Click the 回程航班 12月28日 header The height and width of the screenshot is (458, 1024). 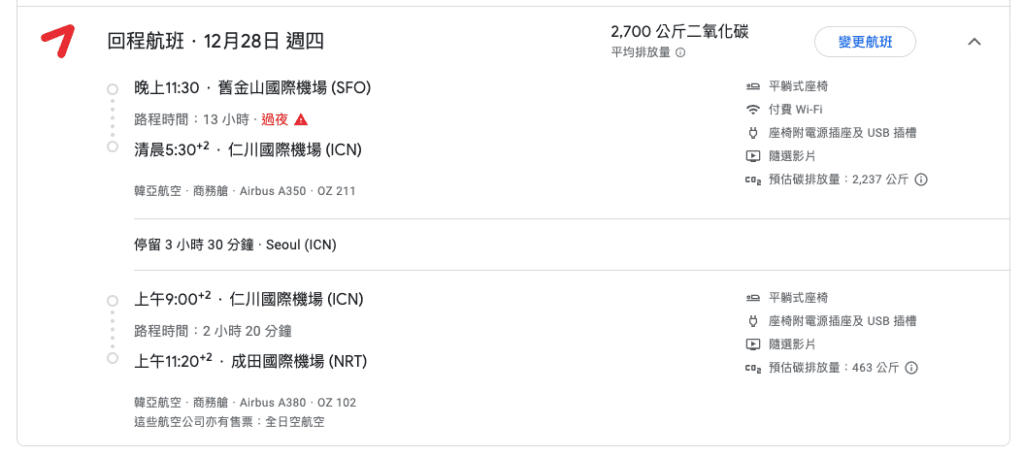[216, 42]
